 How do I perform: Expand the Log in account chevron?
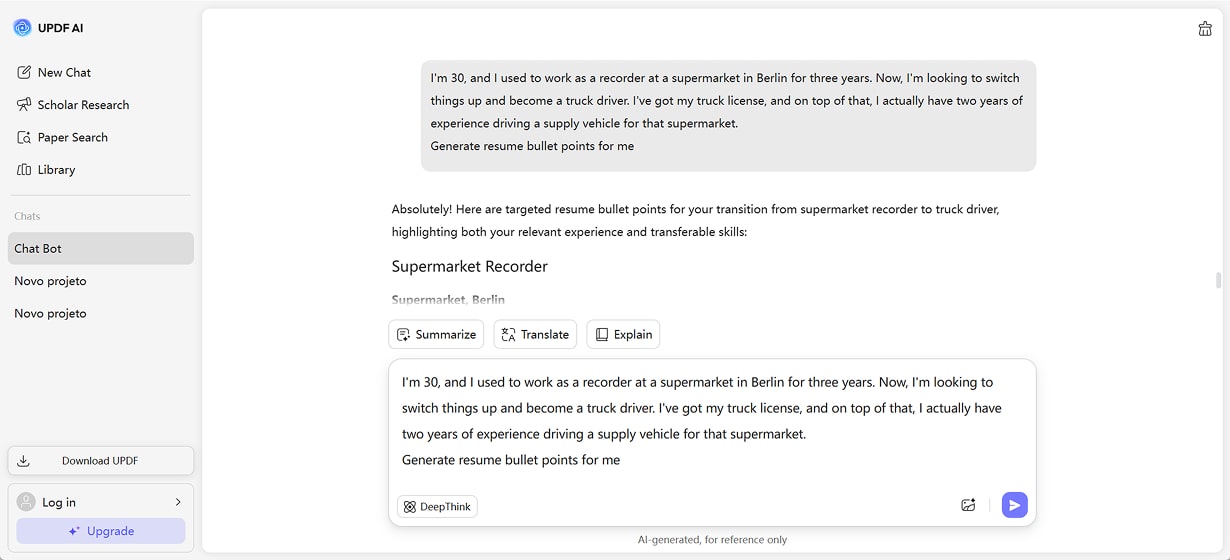point(178,502)
